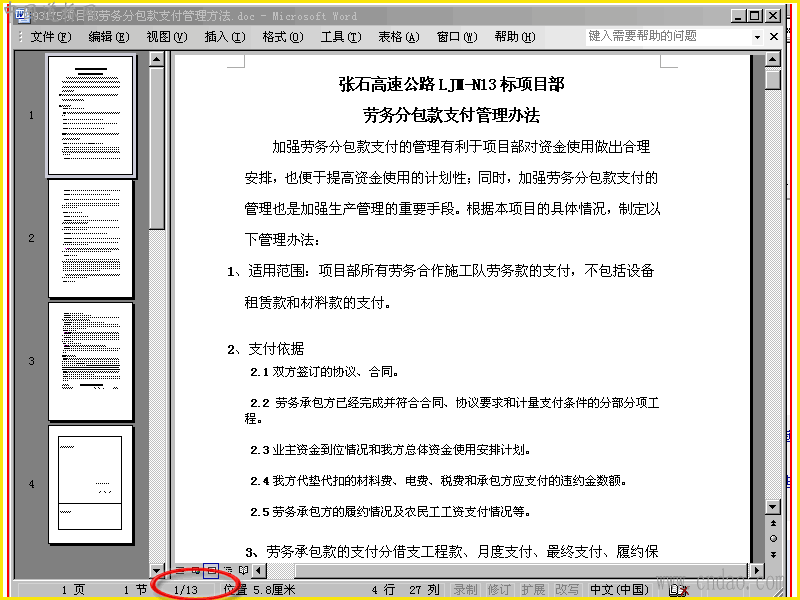Open the 表格(A) menu
The height and width of the screenshot is (600, 800).
pyautogui.click(x=398, y=37)
